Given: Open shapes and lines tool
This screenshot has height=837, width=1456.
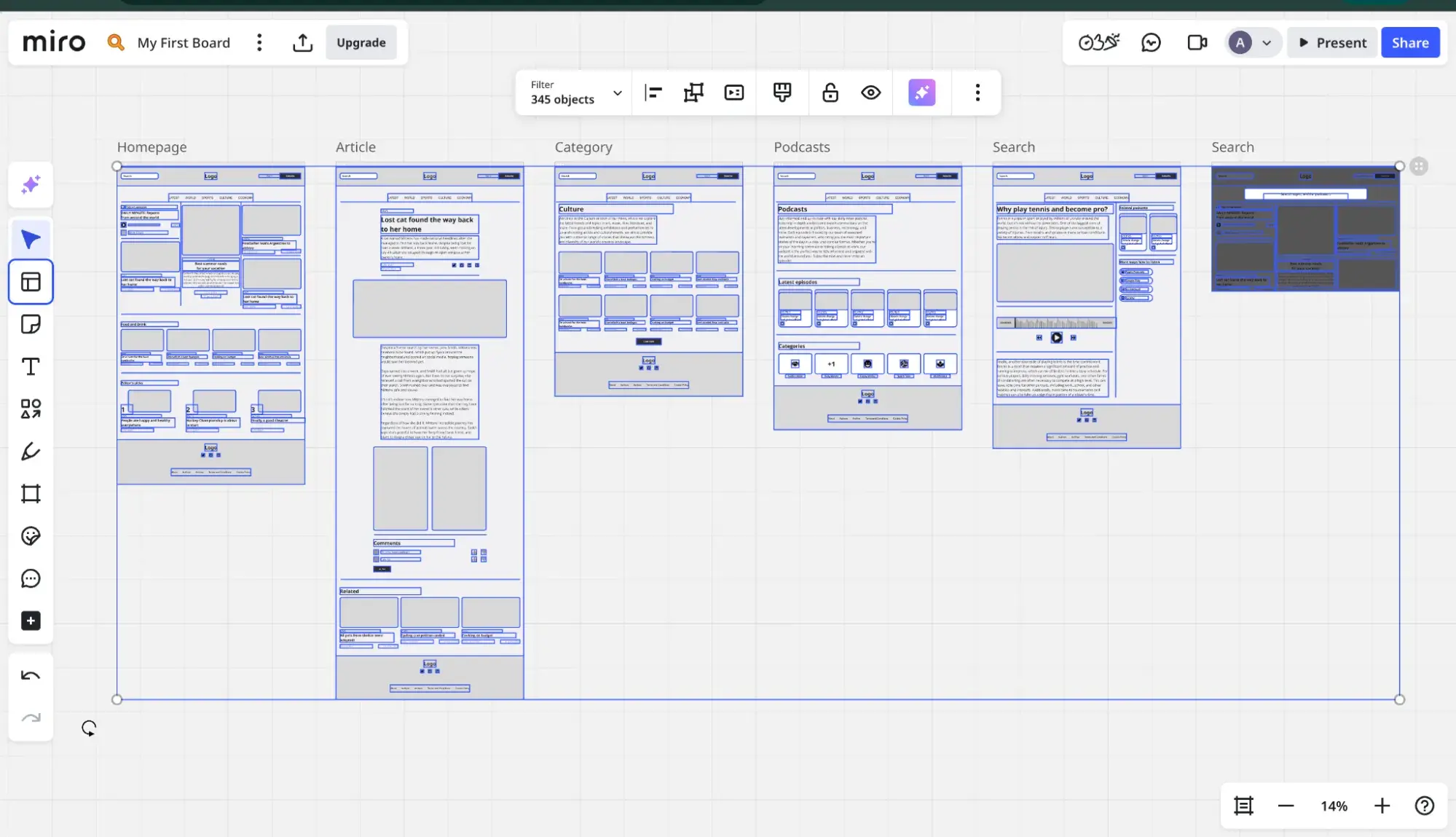Looking at the screenshot, I should tap(31, 409).
